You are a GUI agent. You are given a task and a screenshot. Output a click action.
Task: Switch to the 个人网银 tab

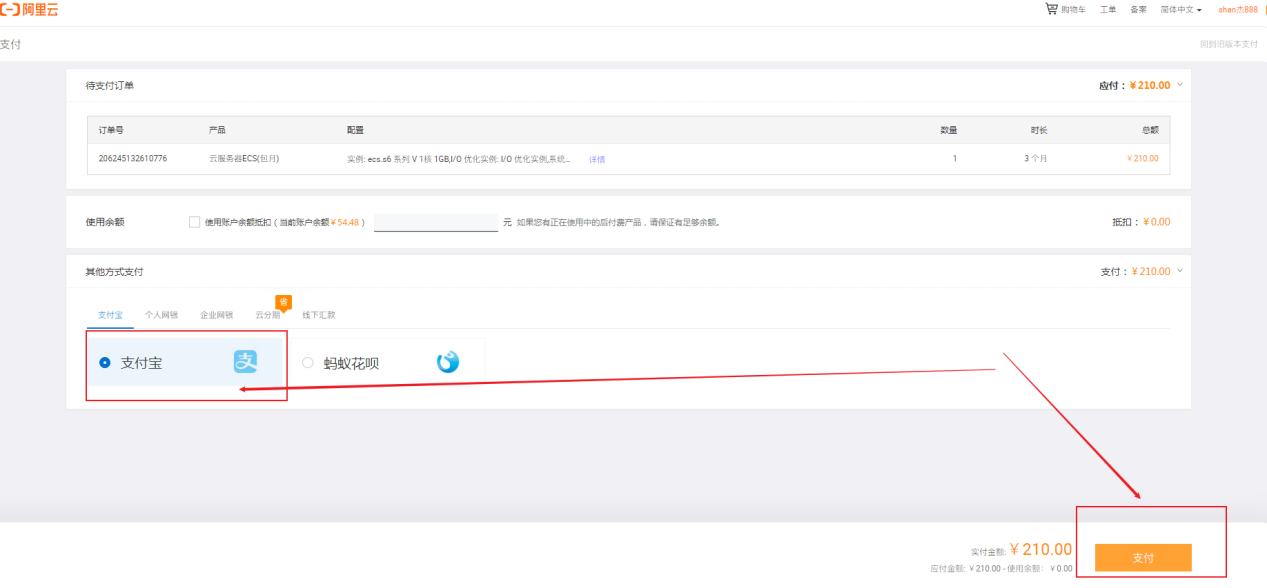[x=161, y=315]
